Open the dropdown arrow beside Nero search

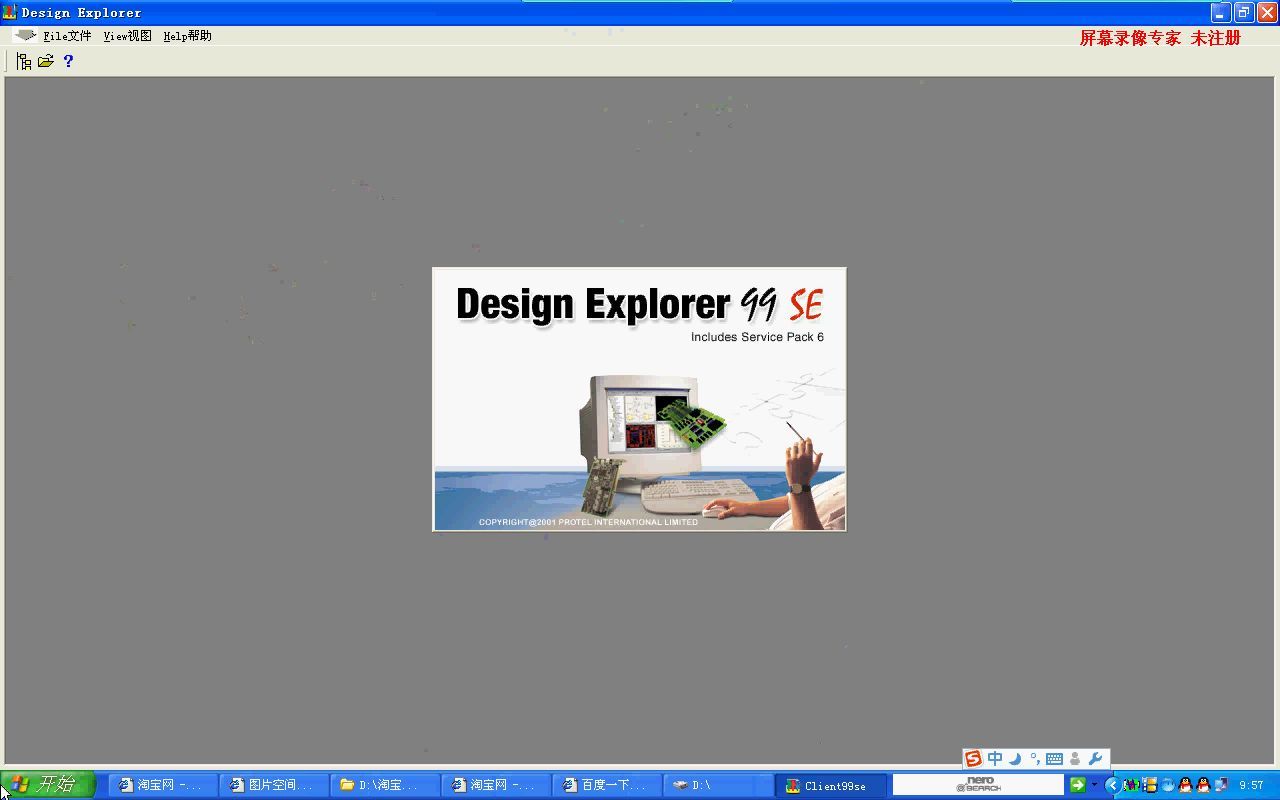[x=1094, y=785]
